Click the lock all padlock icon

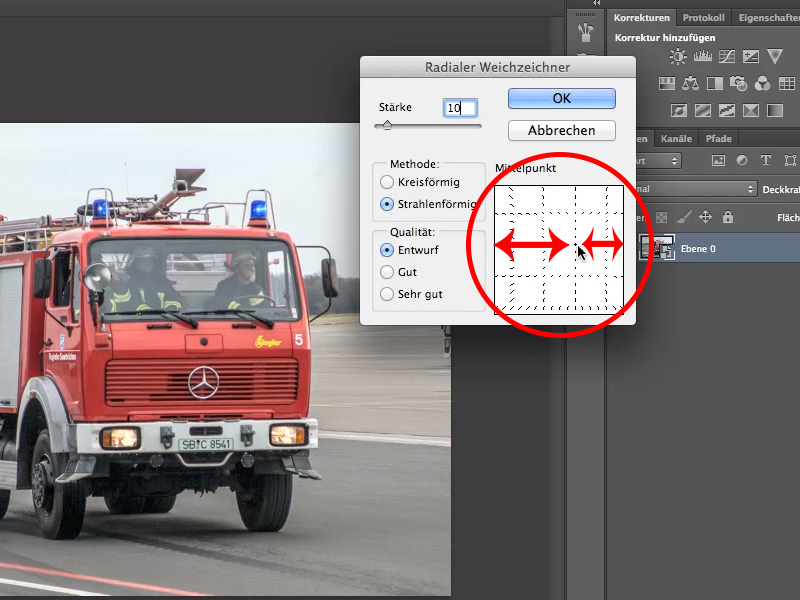click(728, 217)
